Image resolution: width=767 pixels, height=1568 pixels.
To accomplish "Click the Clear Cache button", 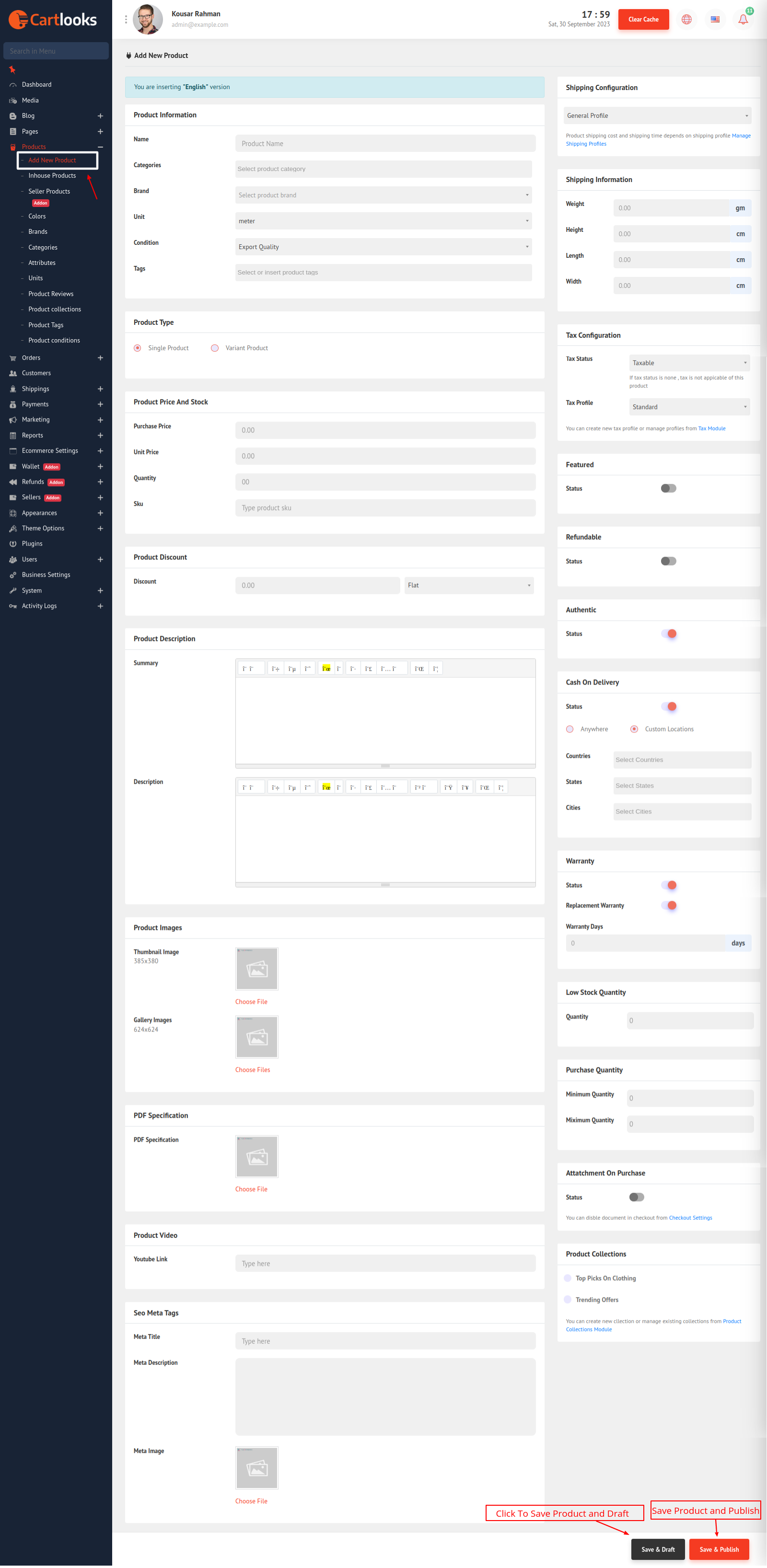I will [643, 20].
